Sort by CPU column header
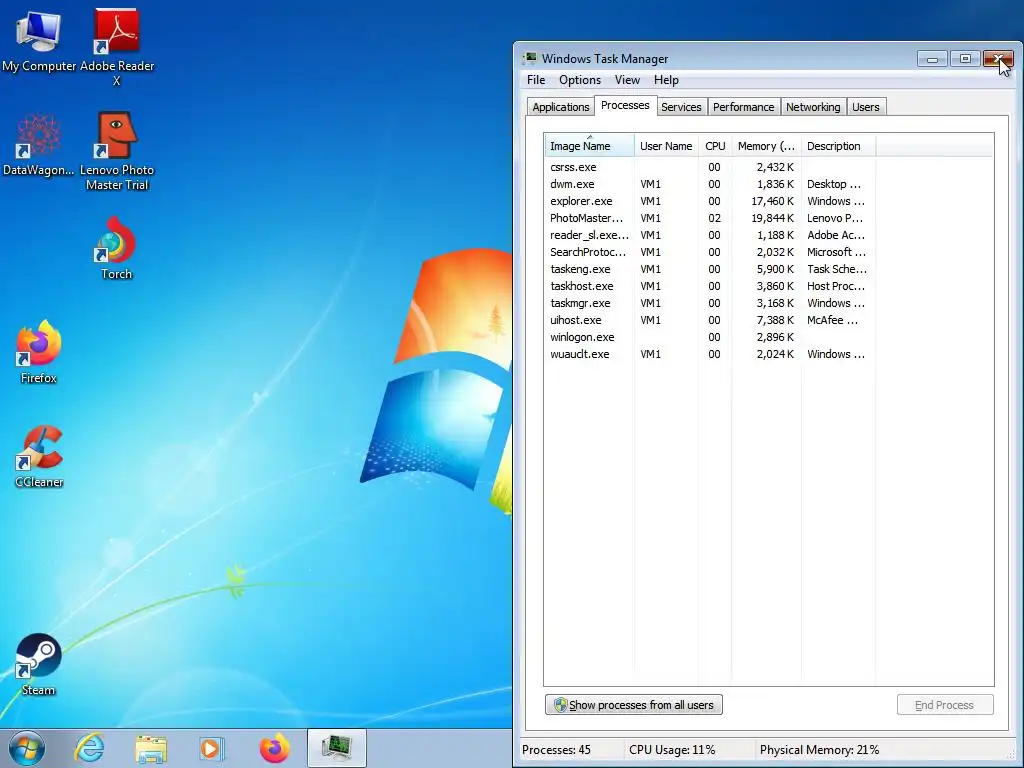1024x768 pixels. coord(715,146)
